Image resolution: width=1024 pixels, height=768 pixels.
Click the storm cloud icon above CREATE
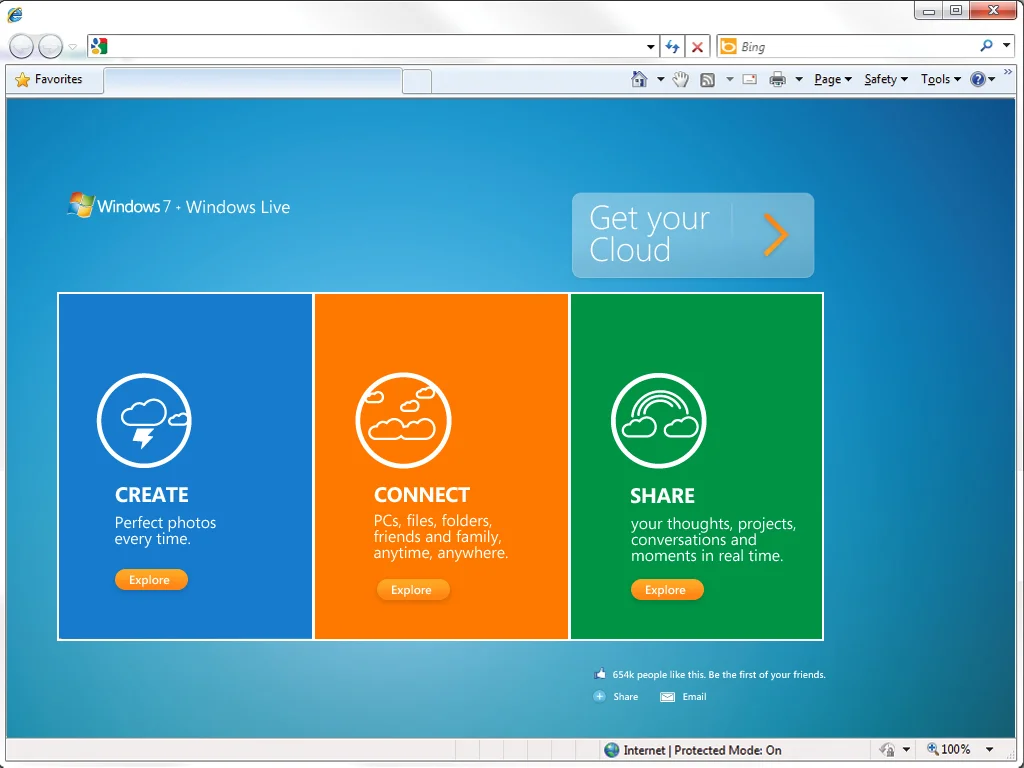(x=144, y=421)
